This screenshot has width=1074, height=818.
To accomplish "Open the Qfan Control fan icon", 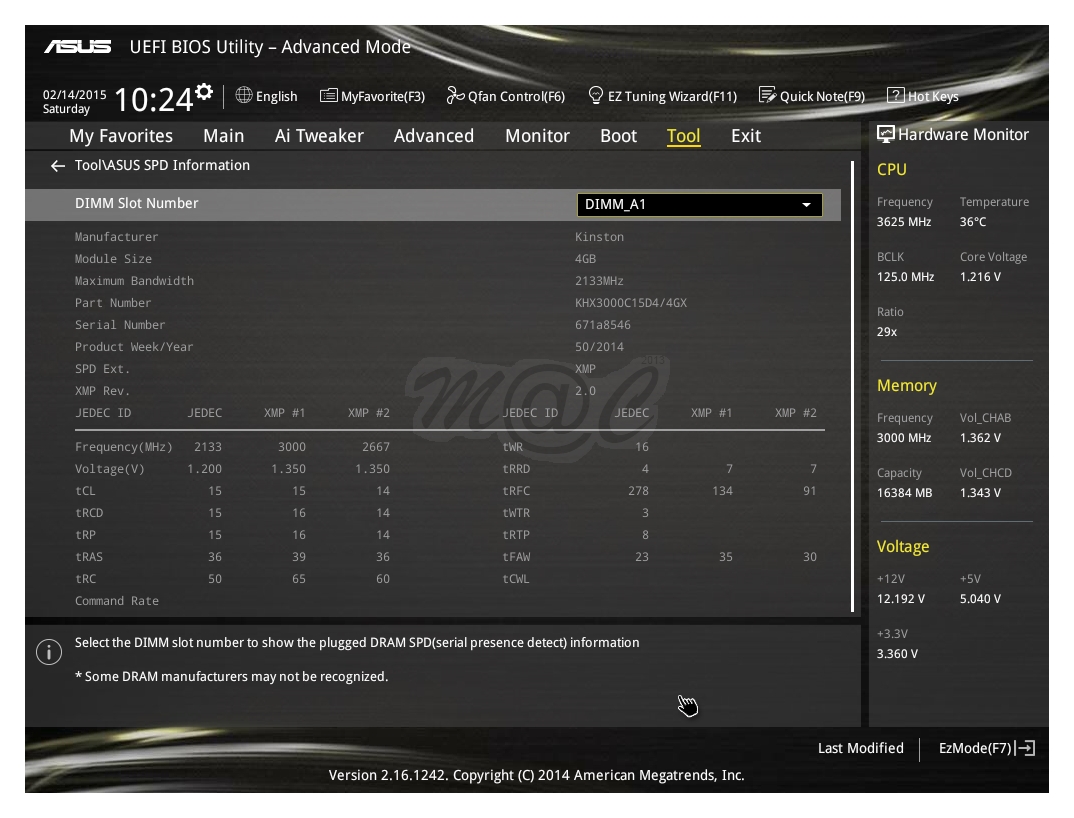I will 455,95.
